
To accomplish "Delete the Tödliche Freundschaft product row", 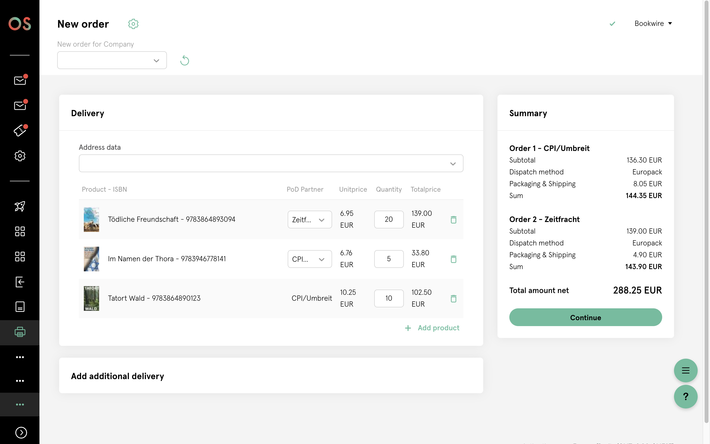I will (x=453, y=220).
